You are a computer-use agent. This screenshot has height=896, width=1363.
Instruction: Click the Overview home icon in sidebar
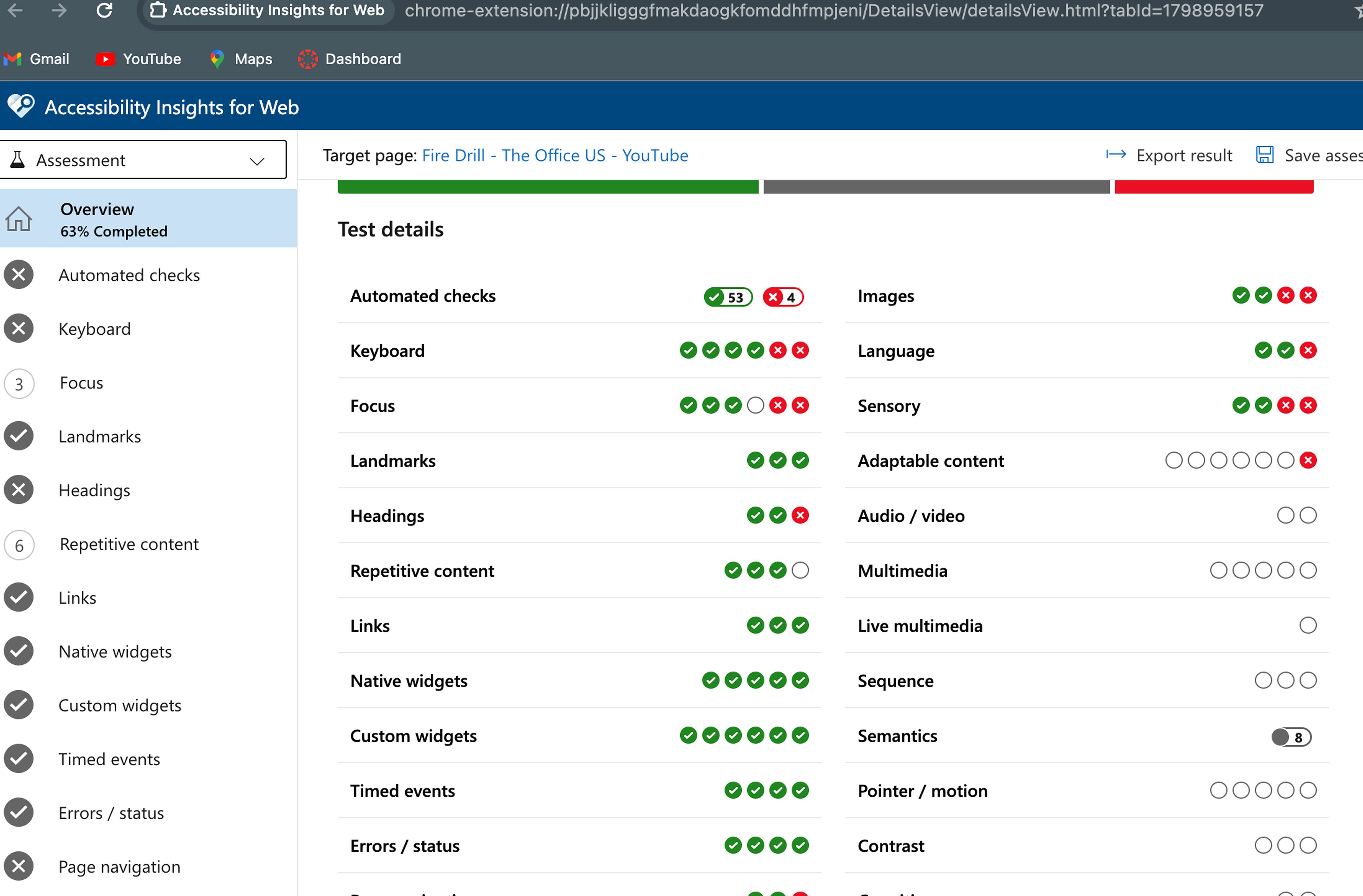pyautogui.click(x=18, y=219)
